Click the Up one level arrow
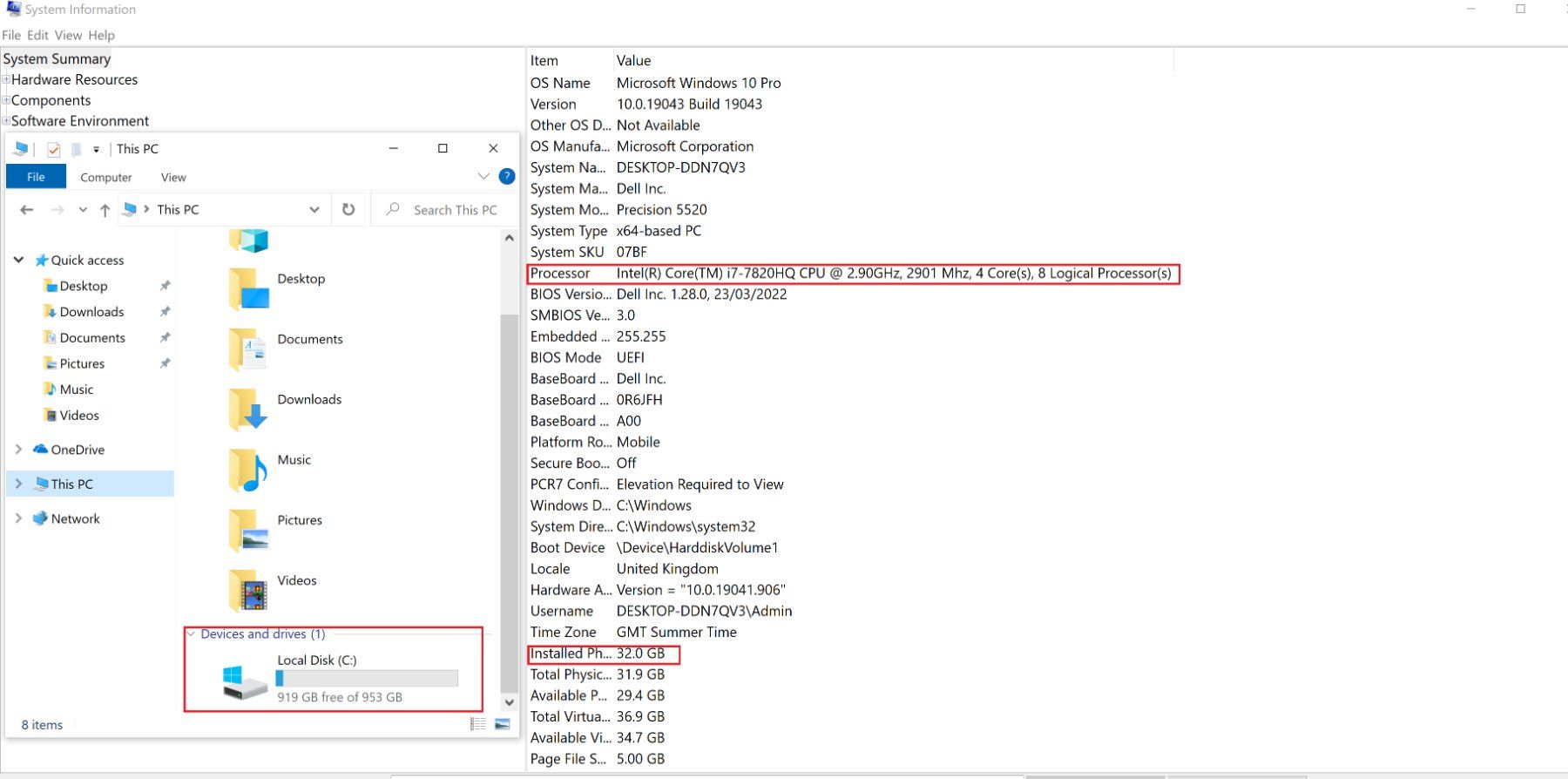This screenshot has width=1568, height=779. click(x=105, y=209)
